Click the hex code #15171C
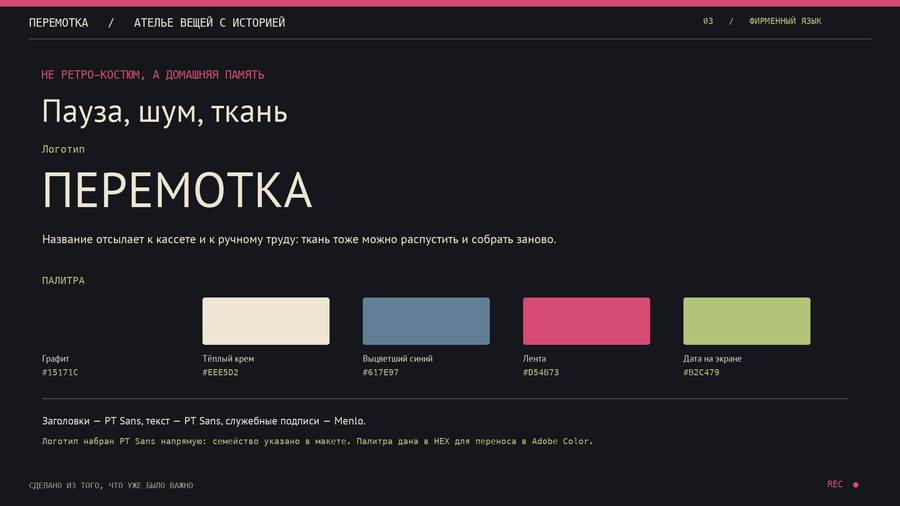The image size is (900, 506). (x=60, y=372)
